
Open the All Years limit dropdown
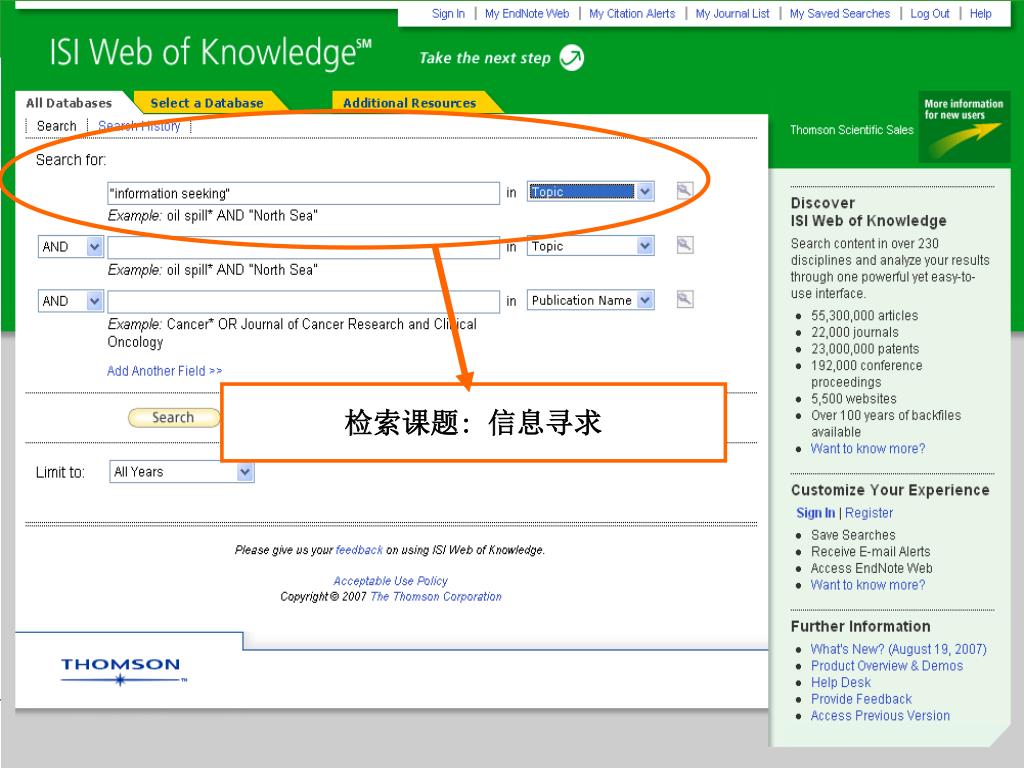tap(182, 472)
